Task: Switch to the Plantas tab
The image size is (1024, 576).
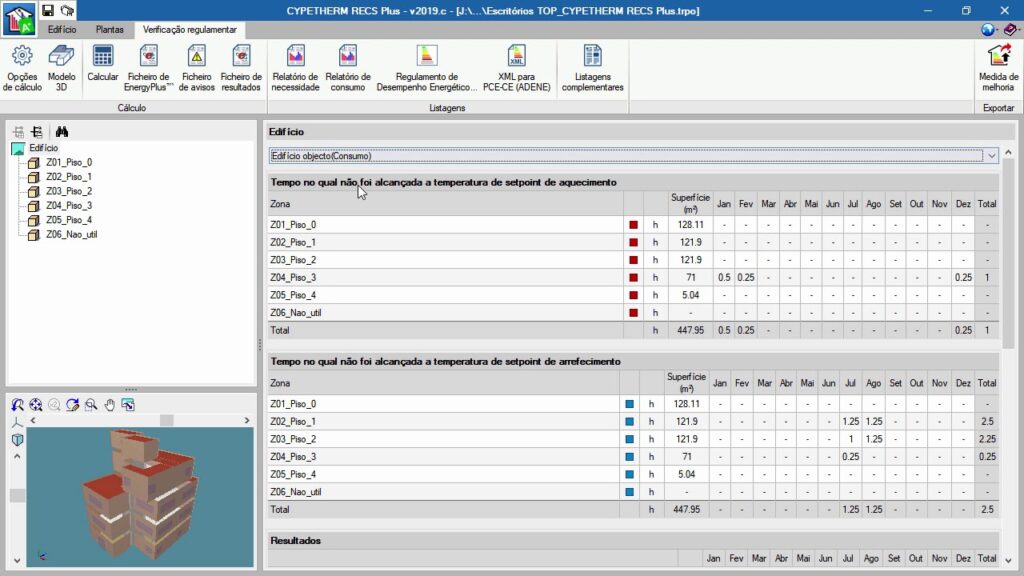Action: tap(110, 30)
